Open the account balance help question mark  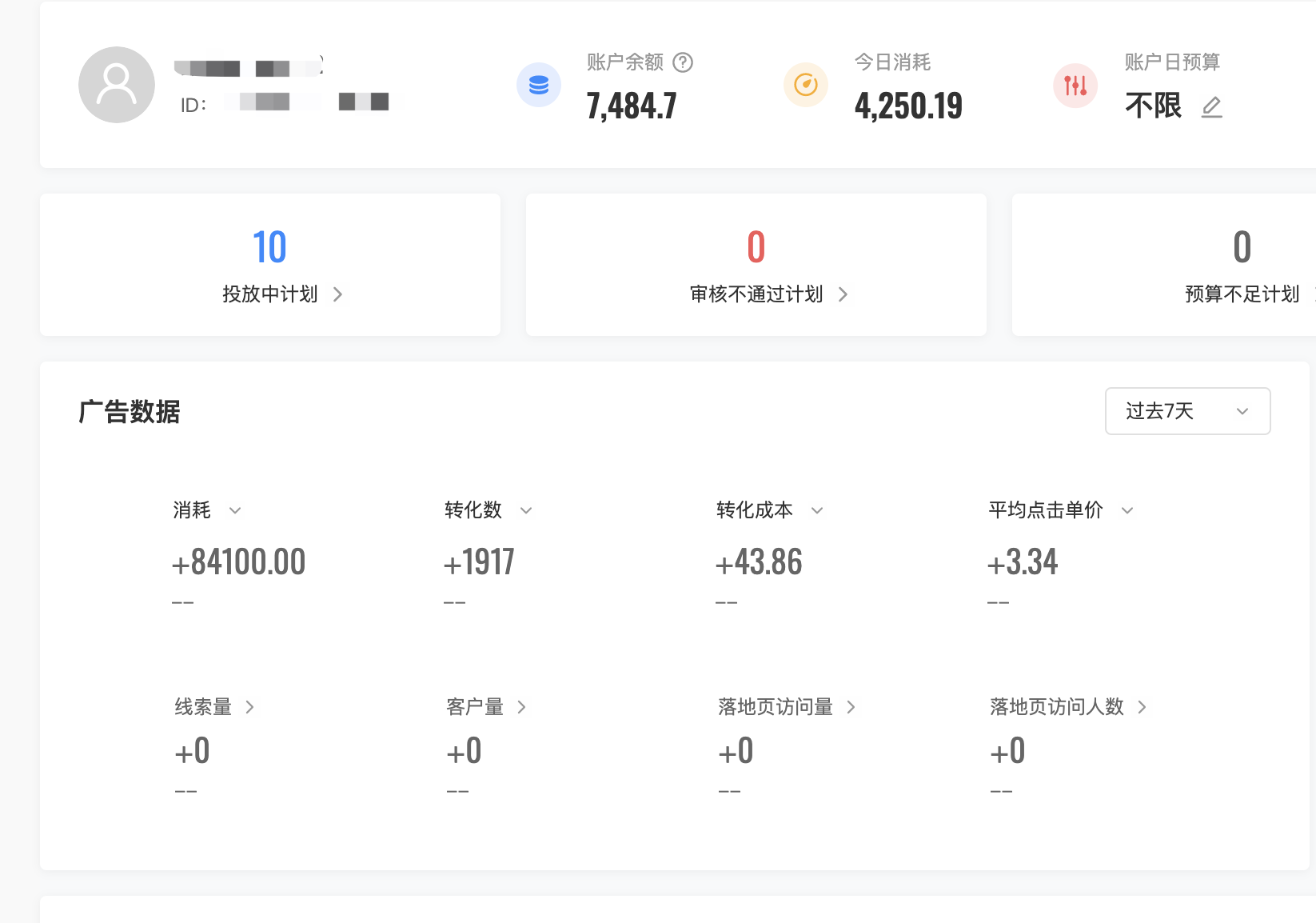tap(683, 62)
